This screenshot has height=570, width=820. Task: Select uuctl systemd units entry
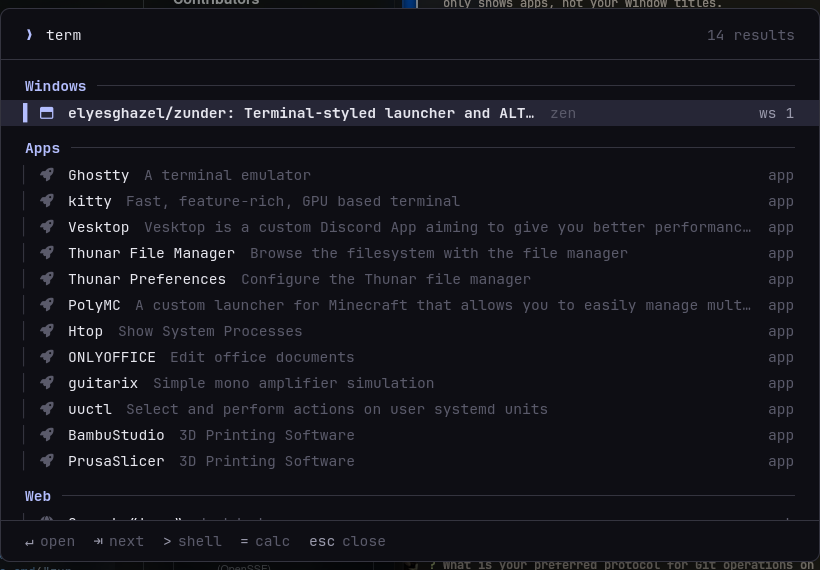[x=410, y=409]
